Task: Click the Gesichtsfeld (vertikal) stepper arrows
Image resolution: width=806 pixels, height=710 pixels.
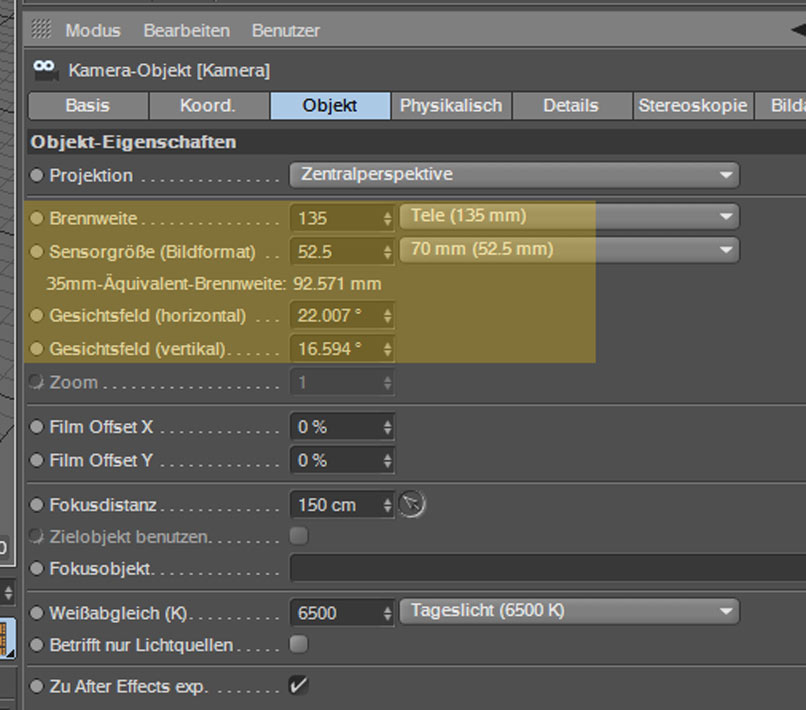Action: pos(388,349)
